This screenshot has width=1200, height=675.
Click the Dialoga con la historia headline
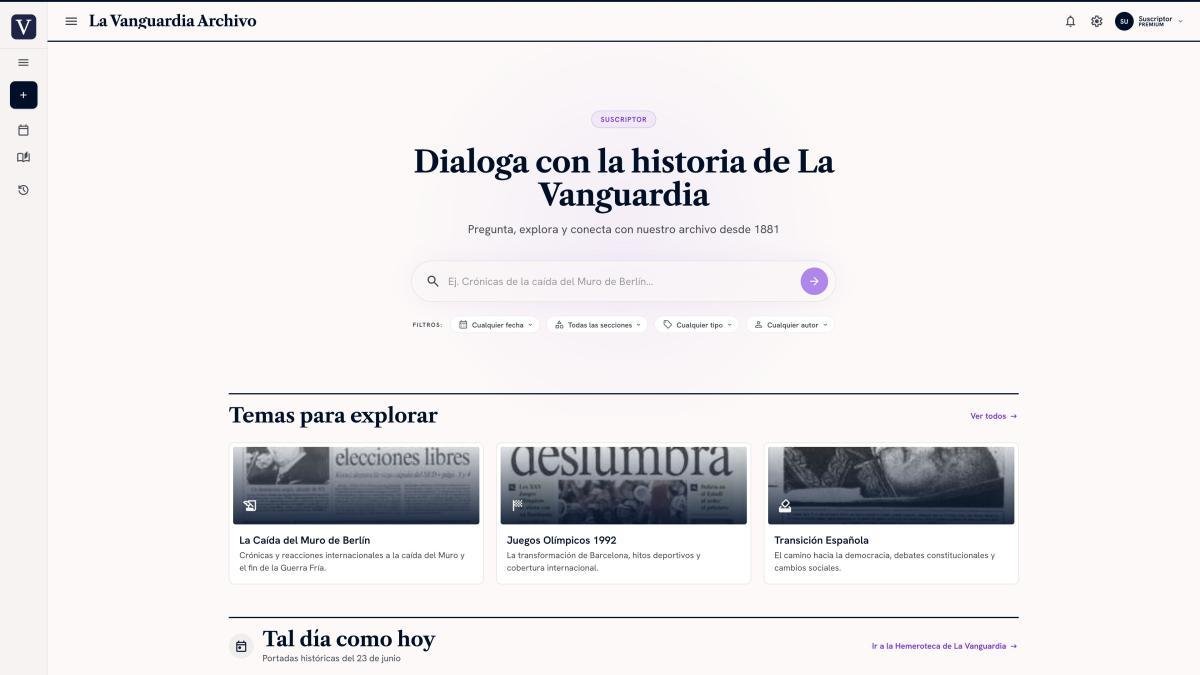pyautogui.click(x=624, y=177)
